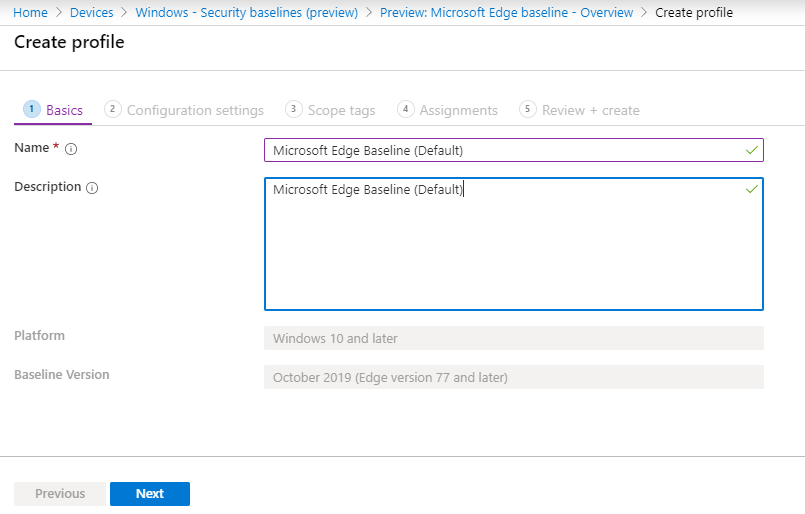Click the step 3 circle icon
805x514 pixels.
(x=294, y=109)
